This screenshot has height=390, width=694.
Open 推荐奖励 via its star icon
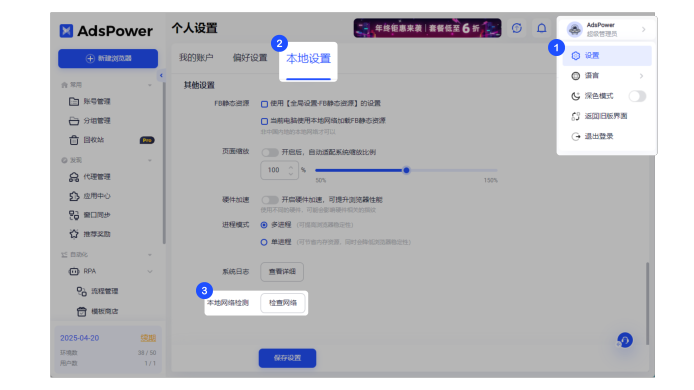[x=74, y=234]
